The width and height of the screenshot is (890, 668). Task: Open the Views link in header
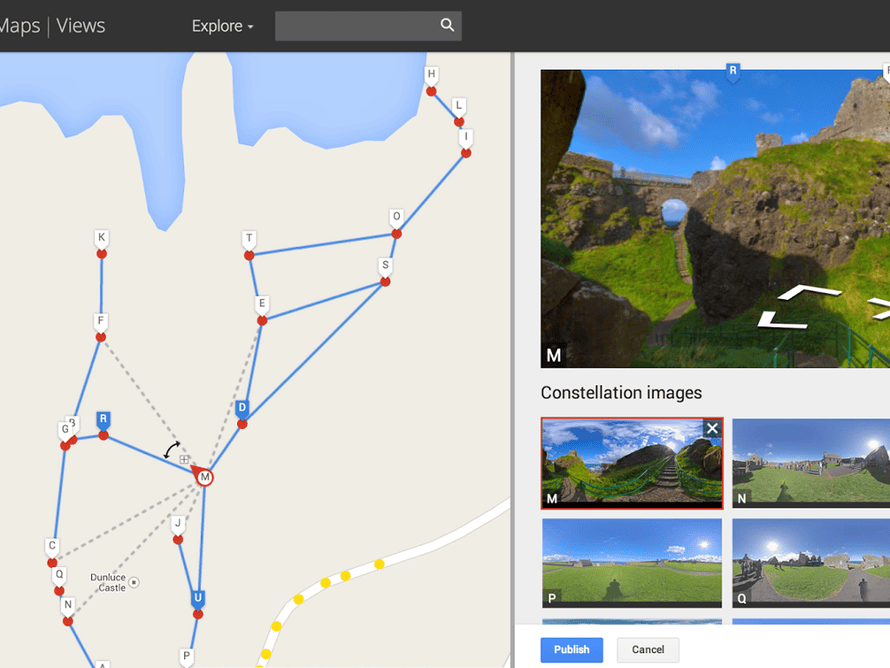(81, 26)
